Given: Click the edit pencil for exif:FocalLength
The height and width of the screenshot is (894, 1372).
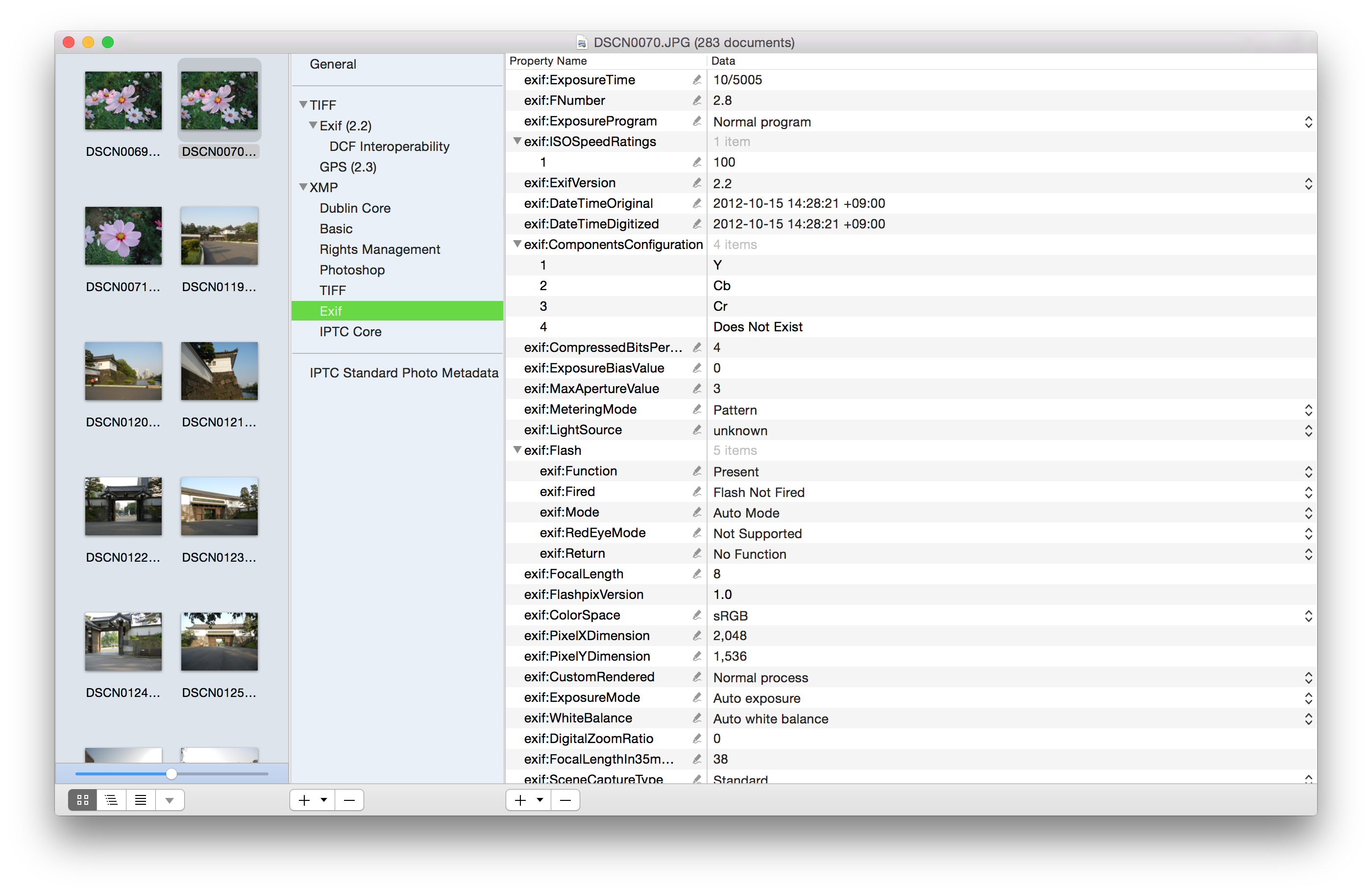Looking at the screenshot, I should [697, 574].
